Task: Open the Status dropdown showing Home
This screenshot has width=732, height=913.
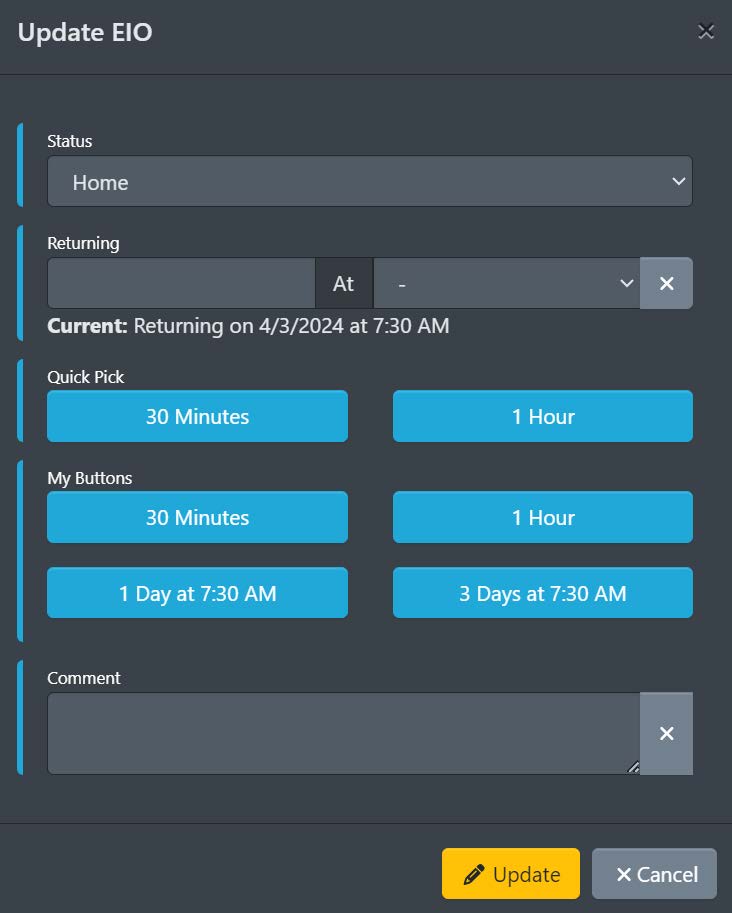Action: coord(369,182)
